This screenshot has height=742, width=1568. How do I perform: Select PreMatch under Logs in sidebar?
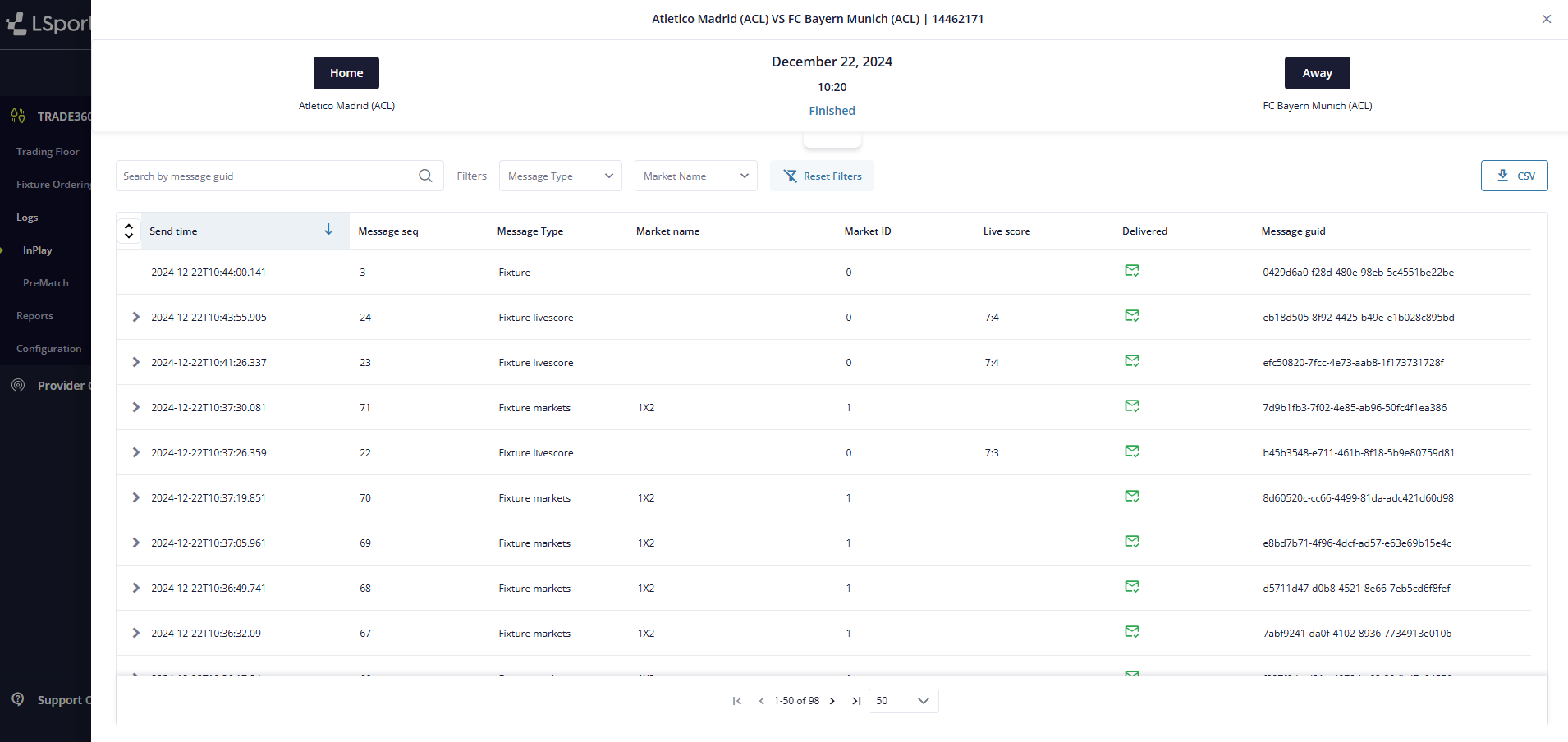tap(46, 283)
